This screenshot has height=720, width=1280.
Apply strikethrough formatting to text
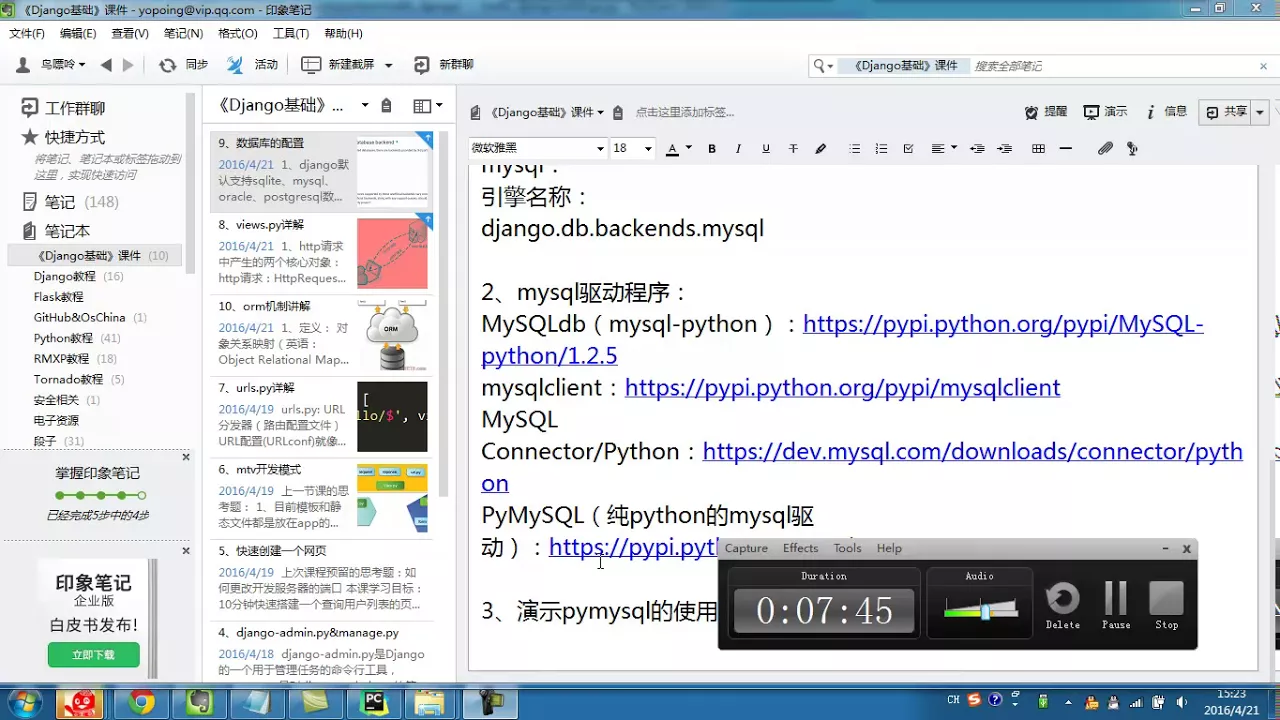pyautogui.click(x=793, y=149)
